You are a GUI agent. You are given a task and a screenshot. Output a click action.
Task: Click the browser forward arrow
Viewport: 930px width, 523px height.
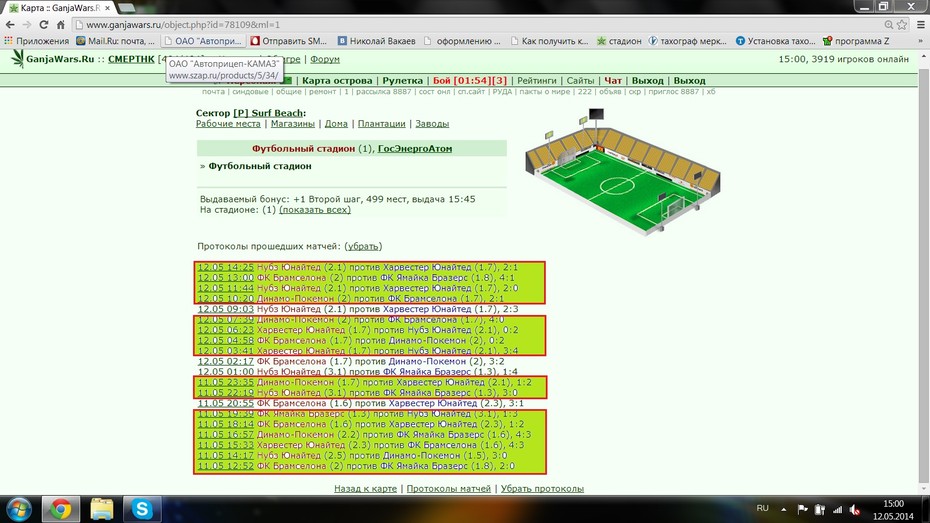[x=27, y=25]
